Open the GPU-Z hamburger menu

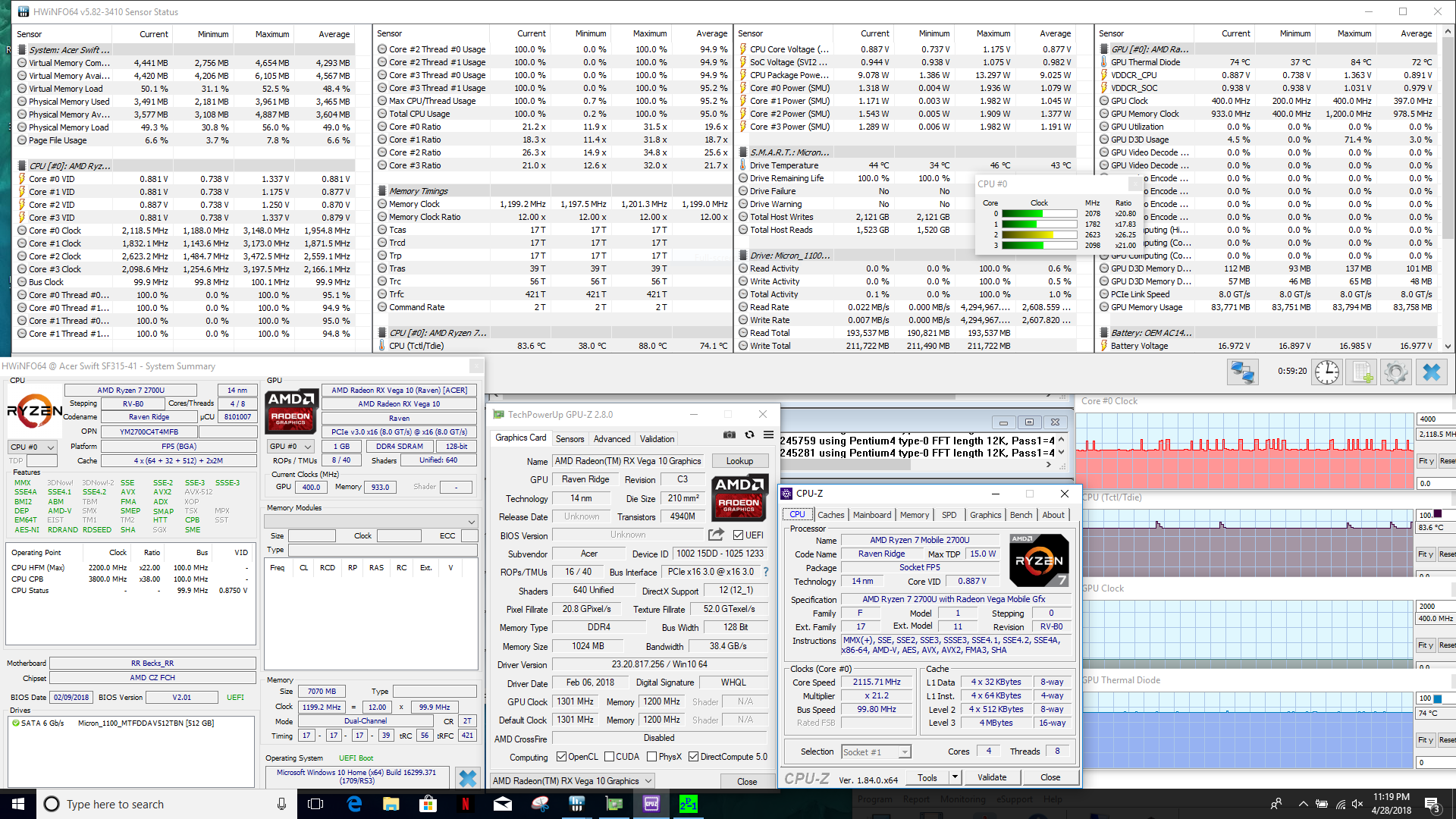coord(768,435)
